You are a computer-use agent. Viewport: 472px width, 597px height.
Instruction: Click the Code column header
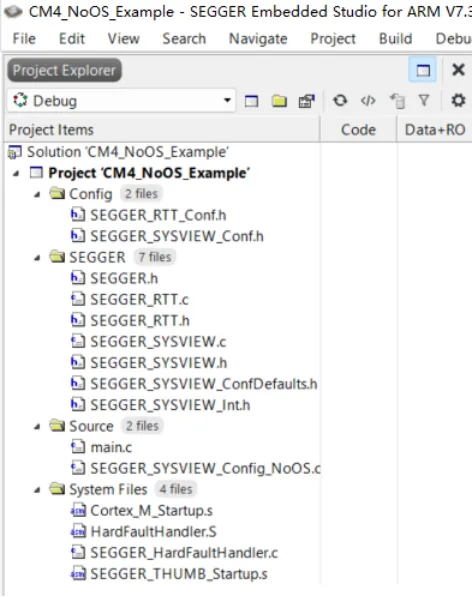(x=358, y=130)
